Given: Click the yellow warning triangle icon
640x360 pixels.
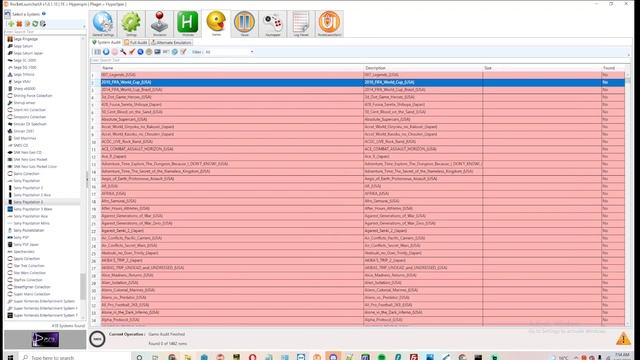Looking at the screenshot, I should coord(623,339).
